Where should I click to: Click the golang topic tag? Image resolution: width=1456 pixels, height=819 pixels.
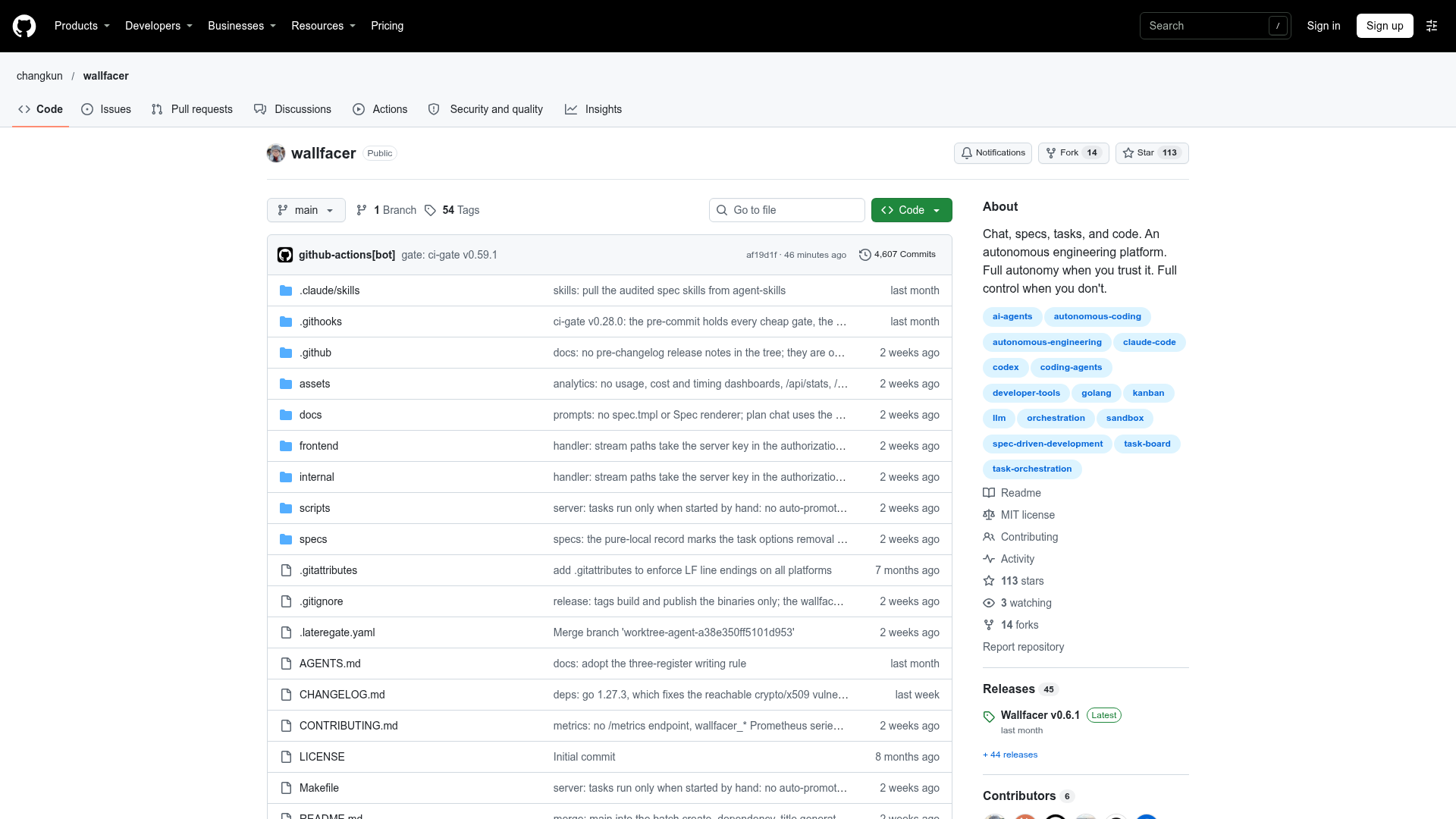[x=1096, y=393]
